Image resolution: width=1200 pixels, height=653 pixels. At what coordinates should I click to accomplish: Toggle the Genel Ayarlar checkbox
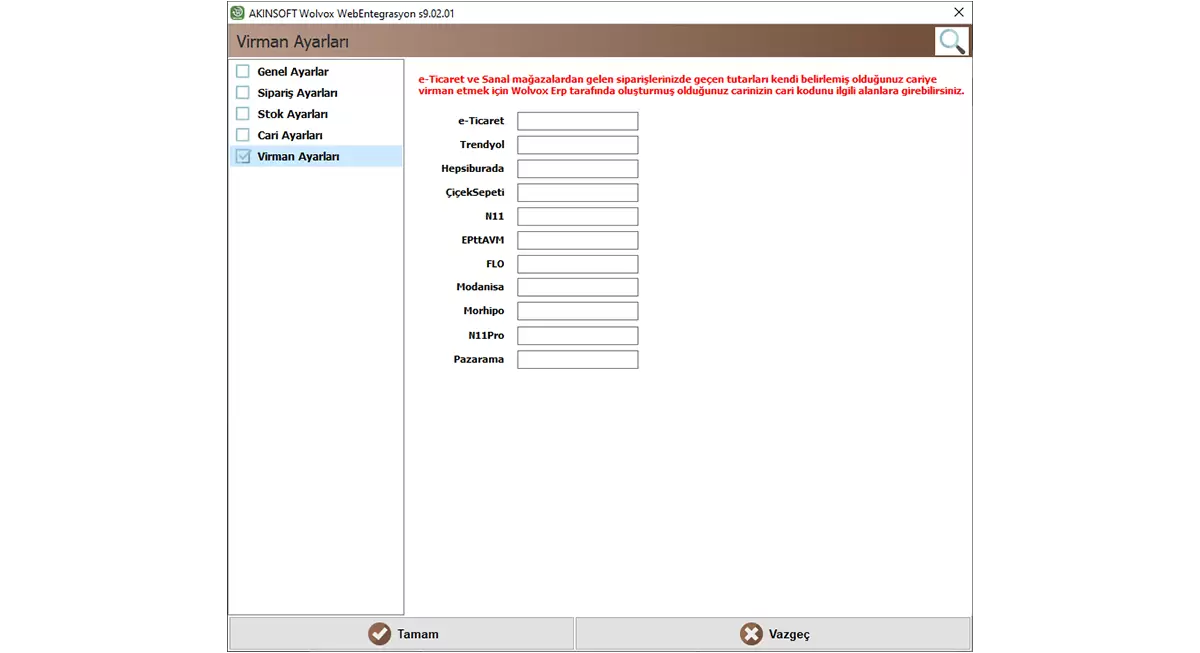[x=243, y=72]
